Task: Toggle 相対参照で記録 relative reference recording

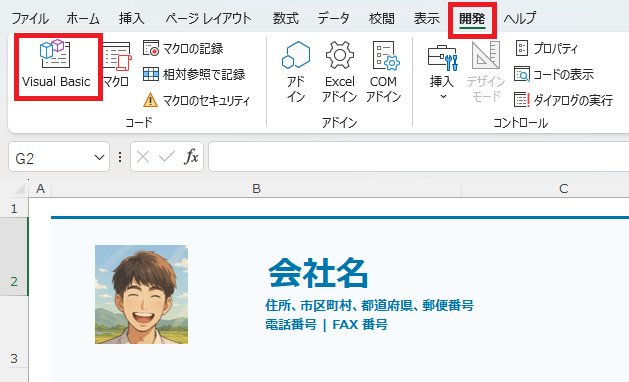Action: pos(194,74)
